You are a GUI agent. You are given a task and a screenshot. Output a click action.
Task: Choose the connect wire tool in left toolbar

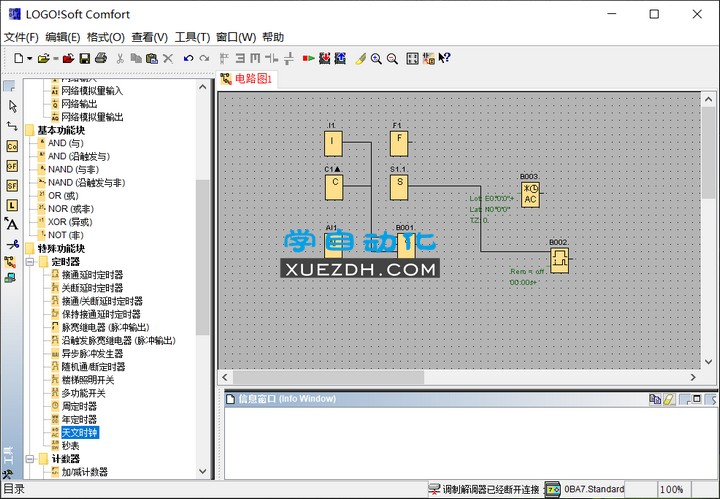tap(12, 126)
